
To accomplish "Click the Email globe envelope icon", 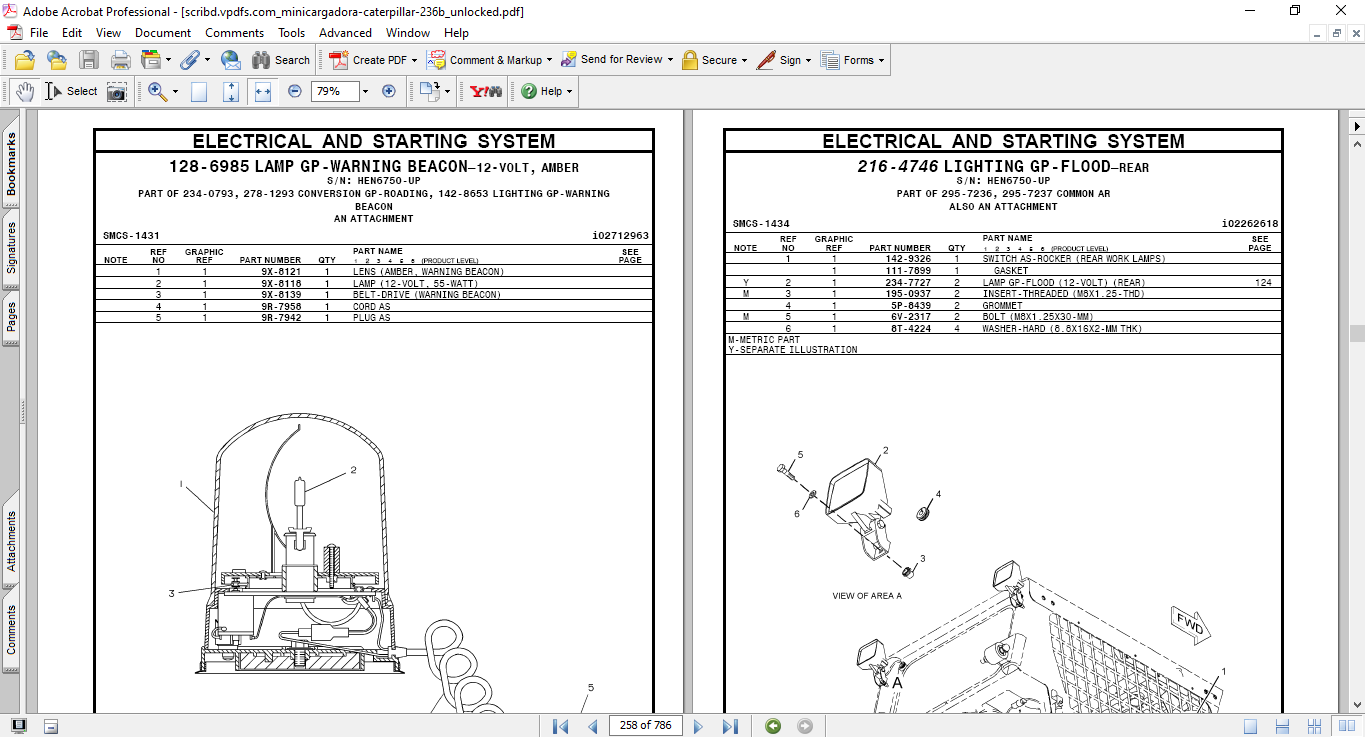I will [x=230, y=60].
